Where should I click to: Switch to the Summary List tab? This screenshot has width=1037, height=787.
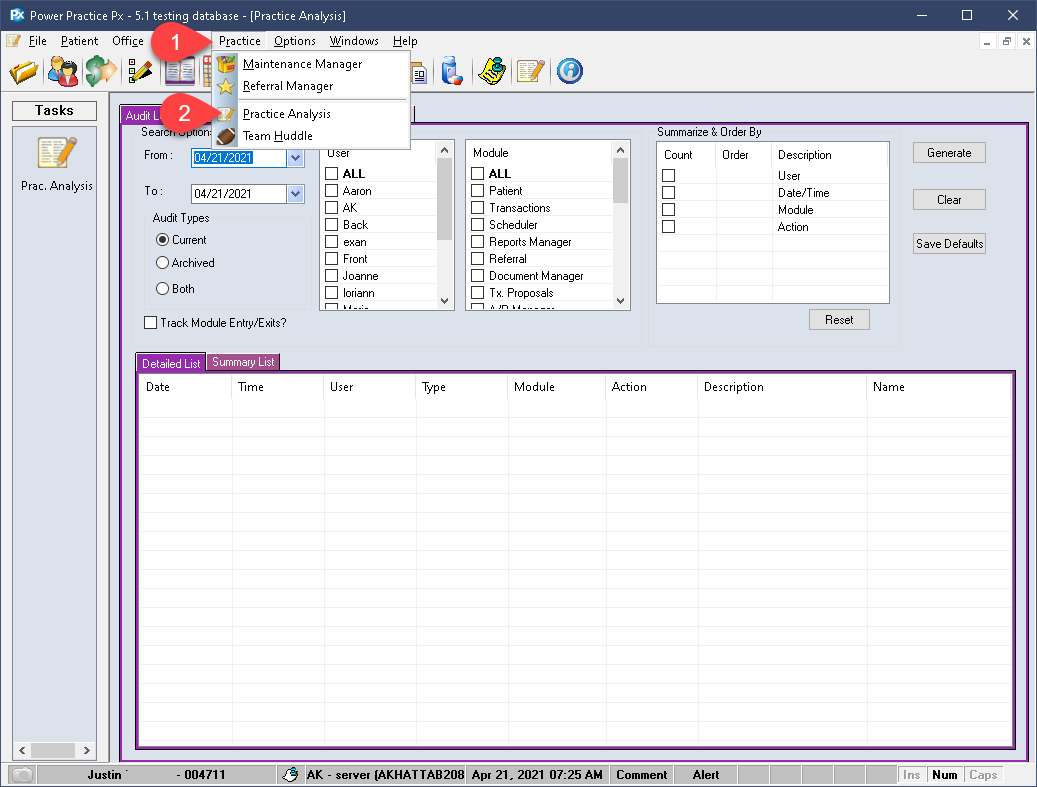[243, 362]
